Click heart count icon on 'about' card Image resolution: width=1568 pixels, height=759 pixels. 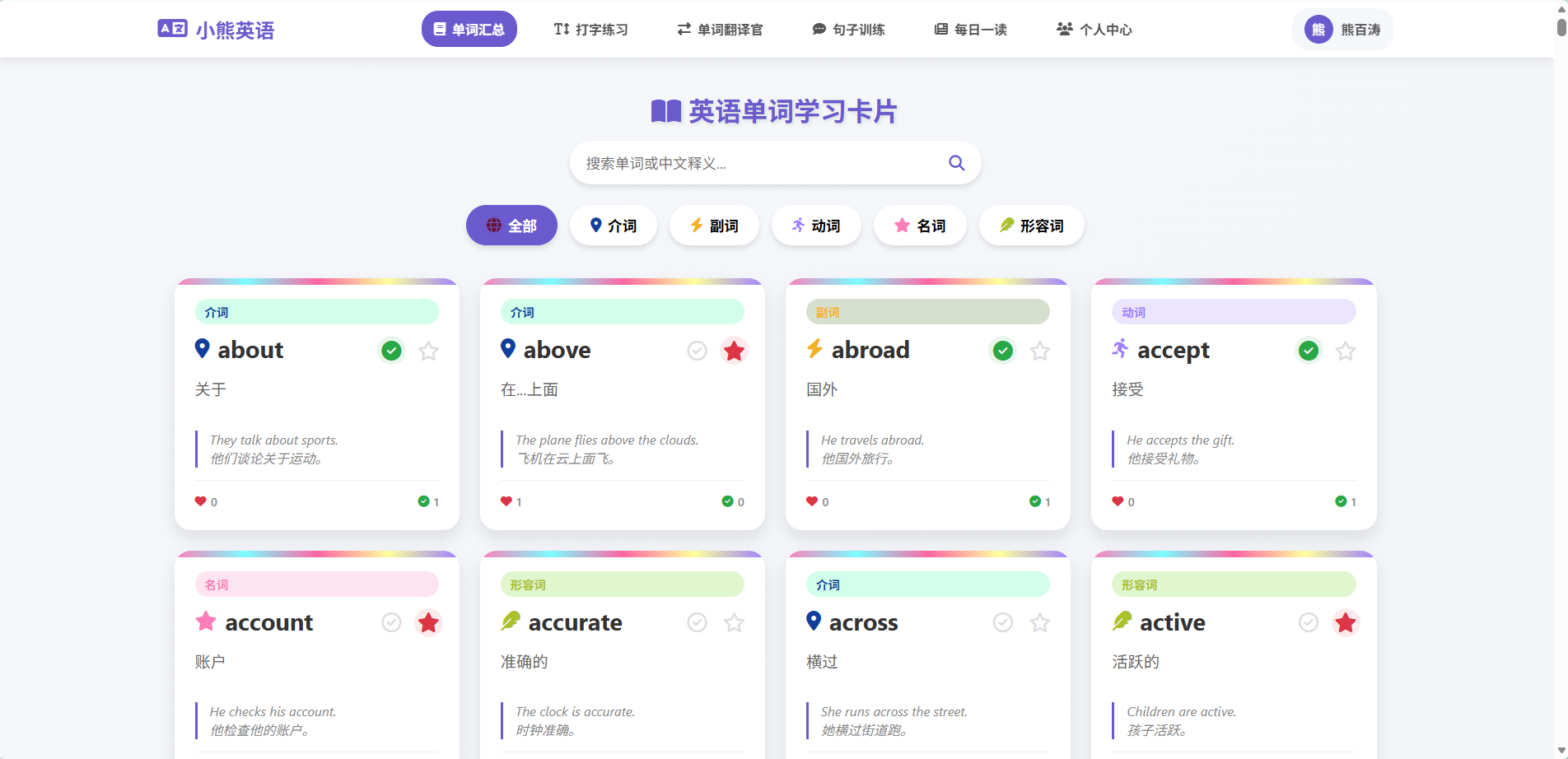(x=200, y=501)
